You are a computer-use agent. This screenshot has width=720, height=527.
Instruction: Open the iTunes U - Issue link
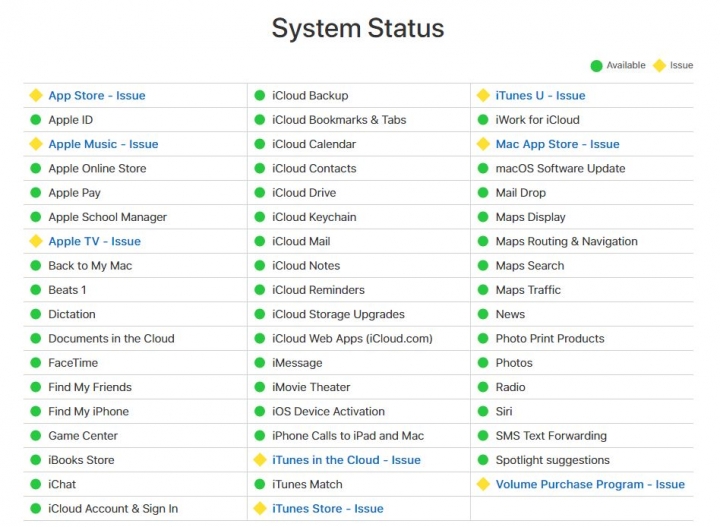540,95
